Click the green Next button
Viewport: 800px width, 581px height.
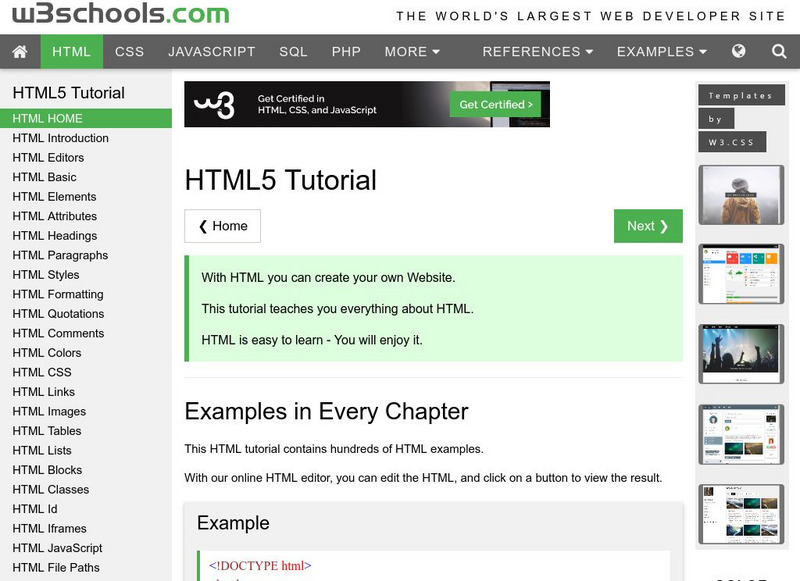tap(648, 226)
